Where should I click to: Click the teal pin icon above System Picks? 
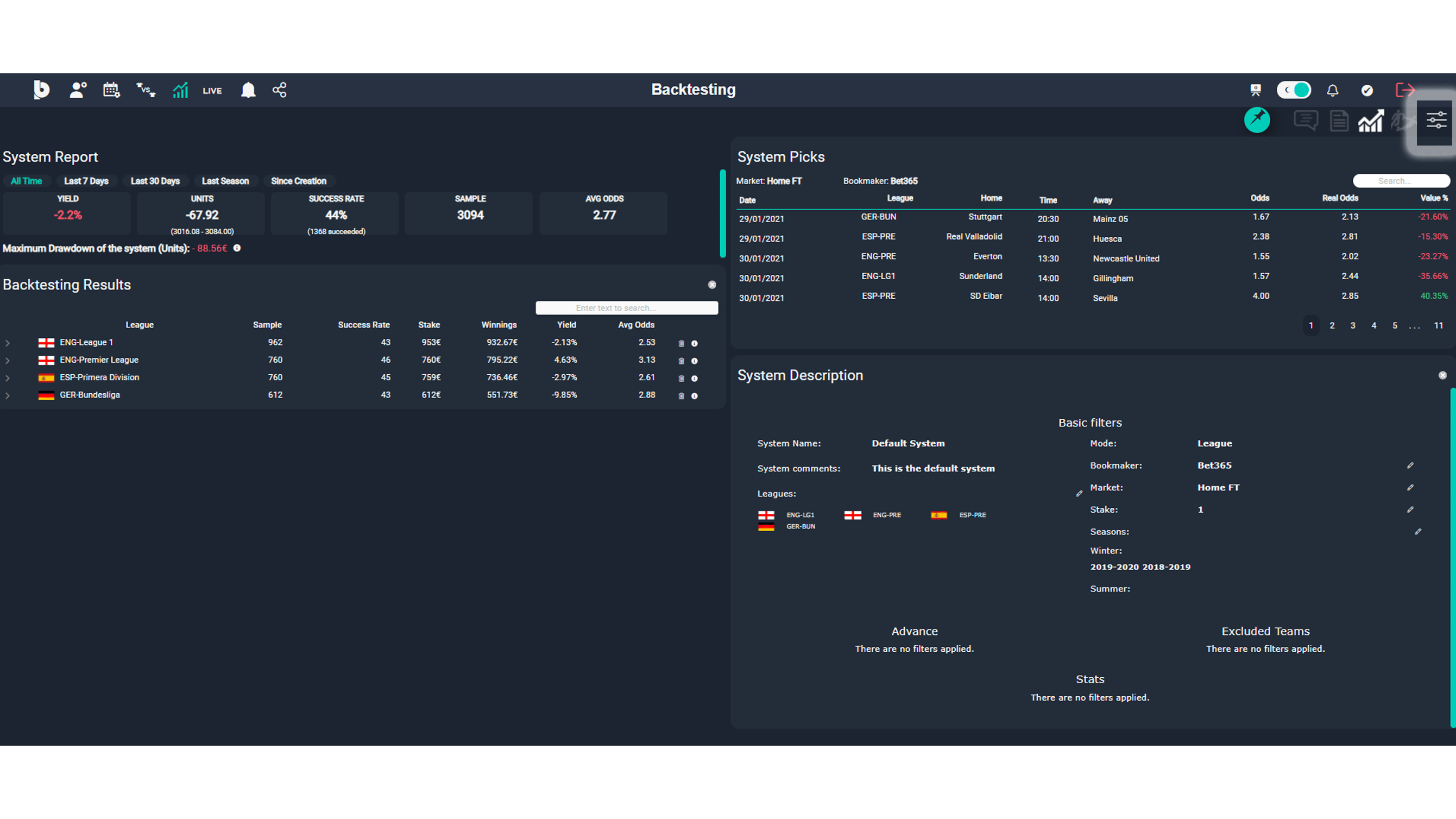(x=1258, y=120)
